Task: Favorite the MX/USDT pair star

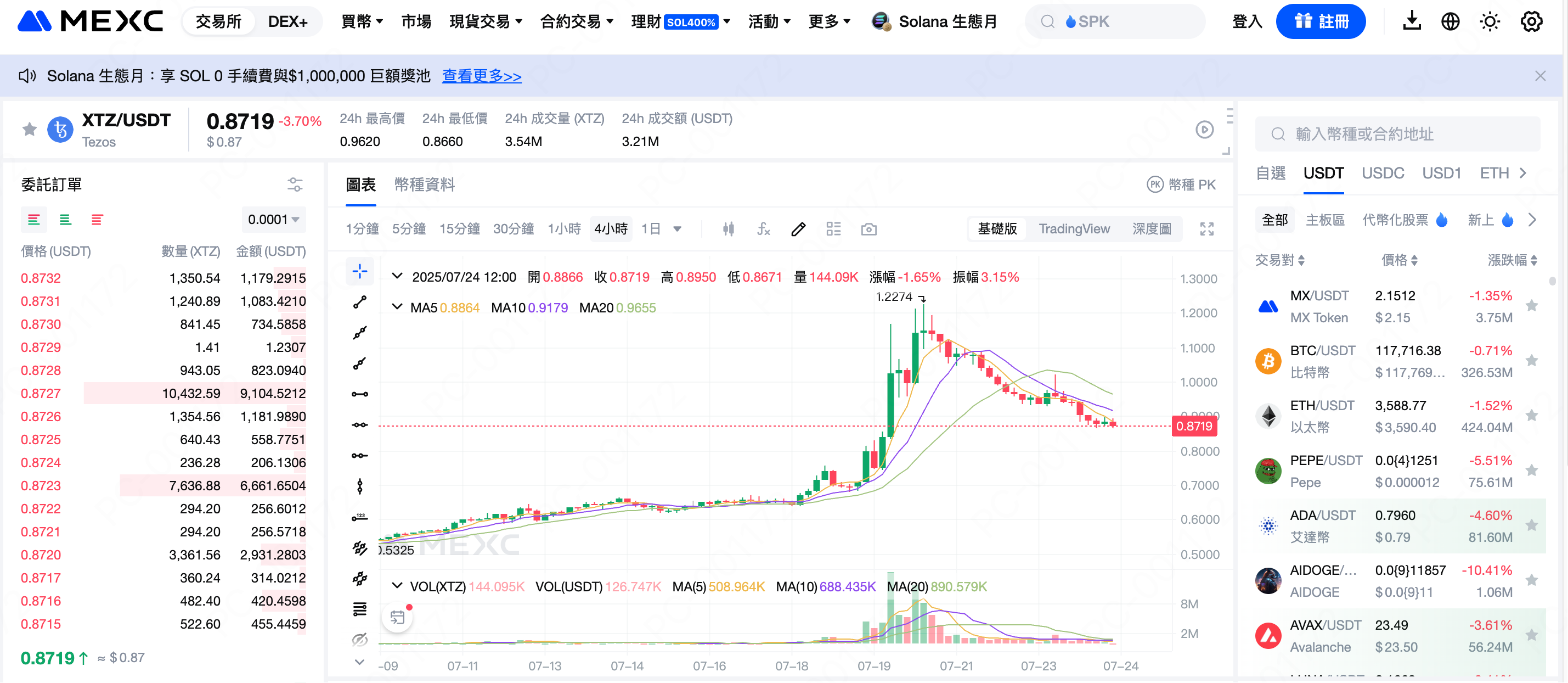Action: pyautogui.click(x=1531, y=306)
